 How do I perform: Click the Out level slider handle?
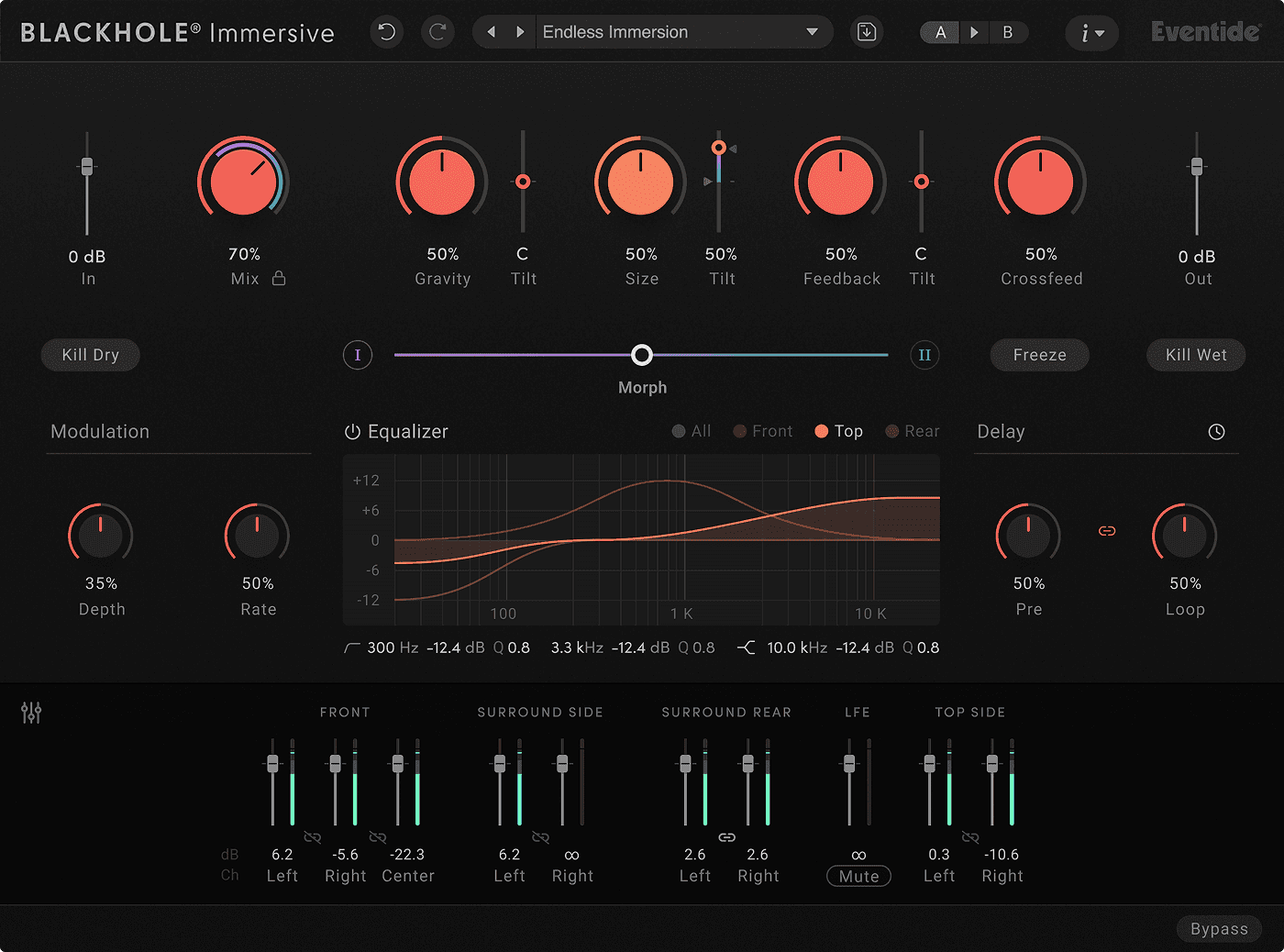[1197, 166]
